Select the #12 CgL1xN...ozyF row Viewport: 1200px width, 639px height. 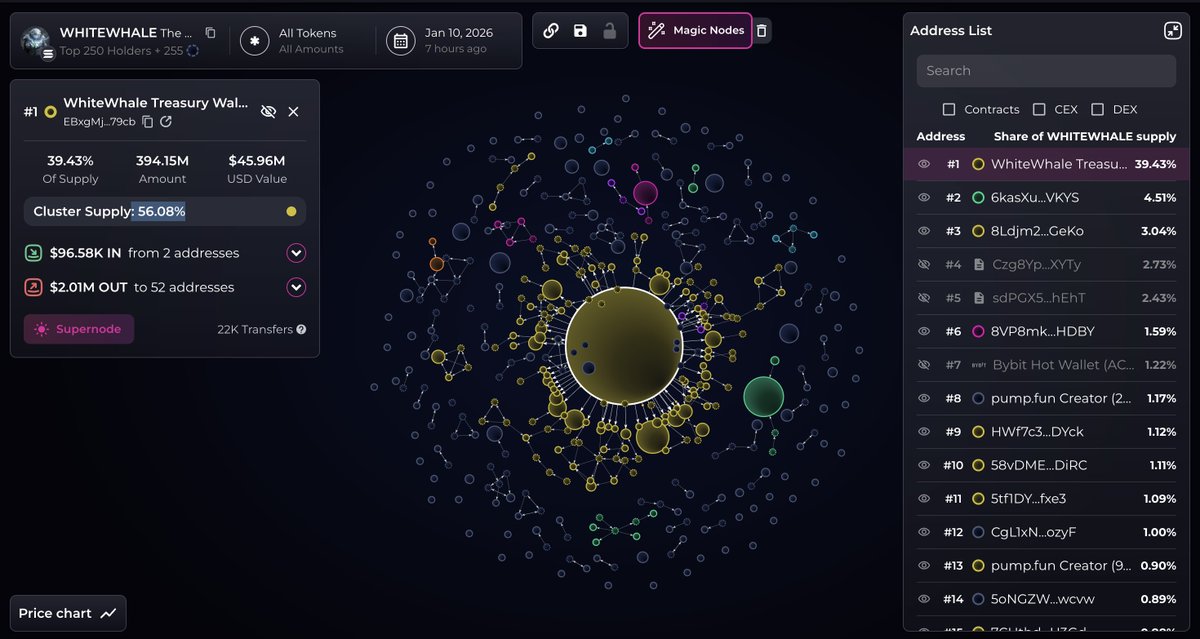[x=1046, y=532]
